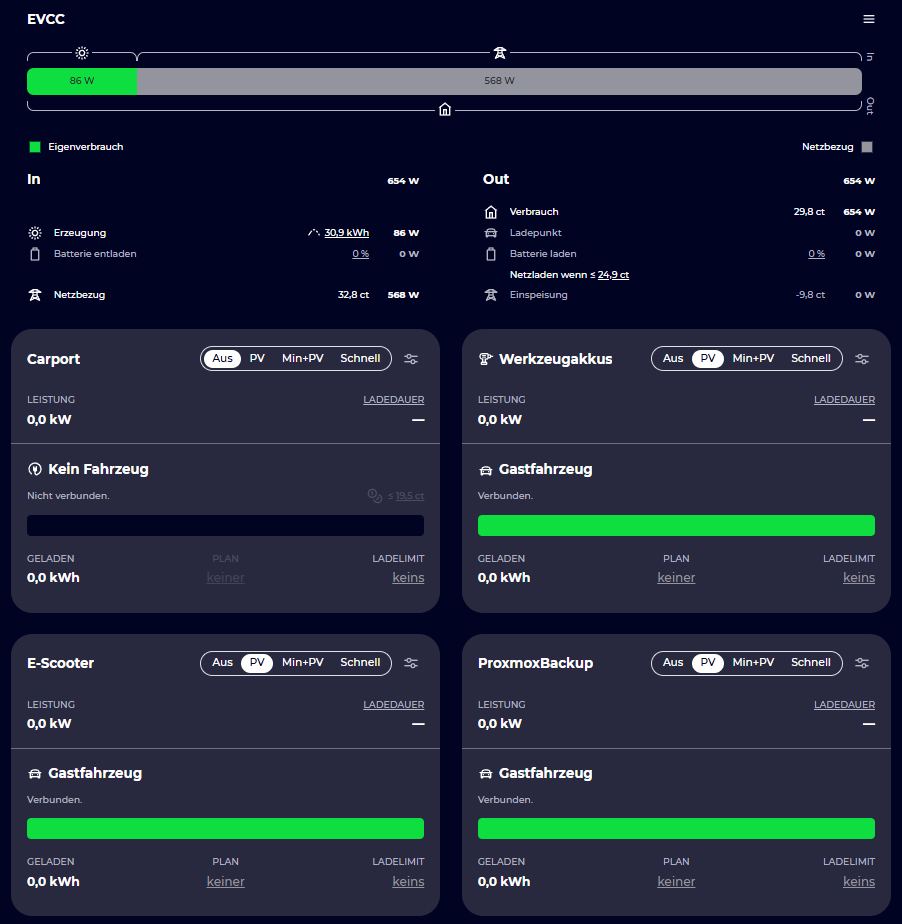902x924 pixels.
Task: Open Carport loadpoint settings sliders icon
Action: [411, 359]
